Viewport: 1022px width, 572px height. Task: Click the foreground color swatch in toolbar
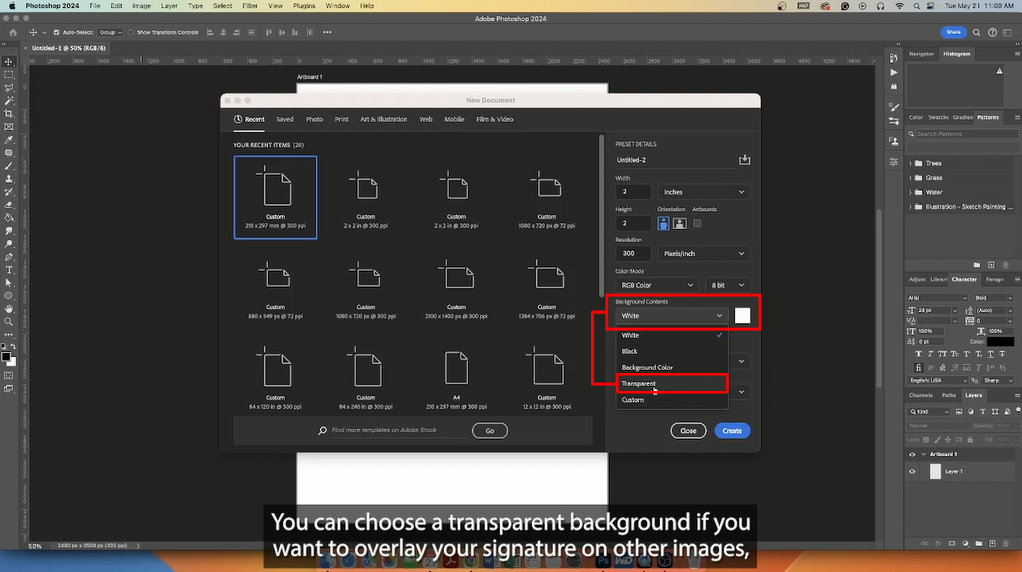(x=6, y=357)
